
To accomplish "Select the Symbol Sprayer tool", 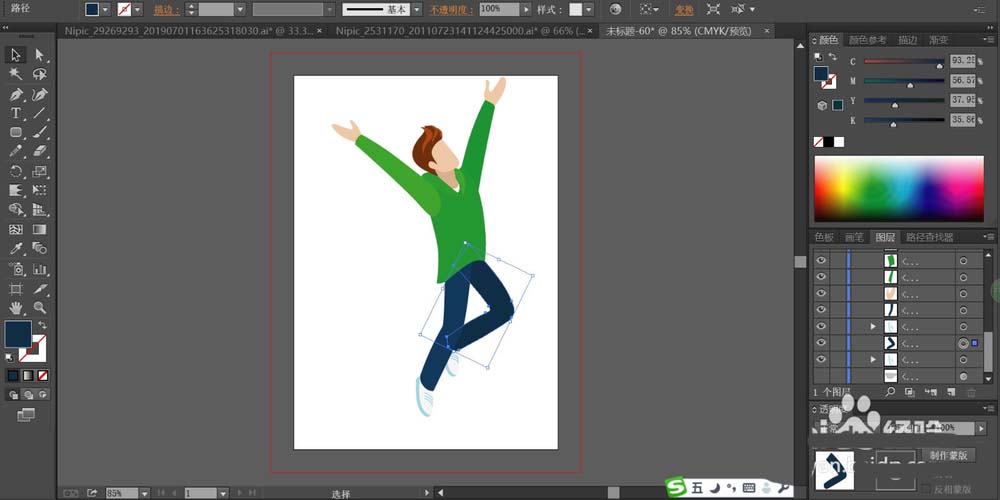I will (x=16, y=268).
